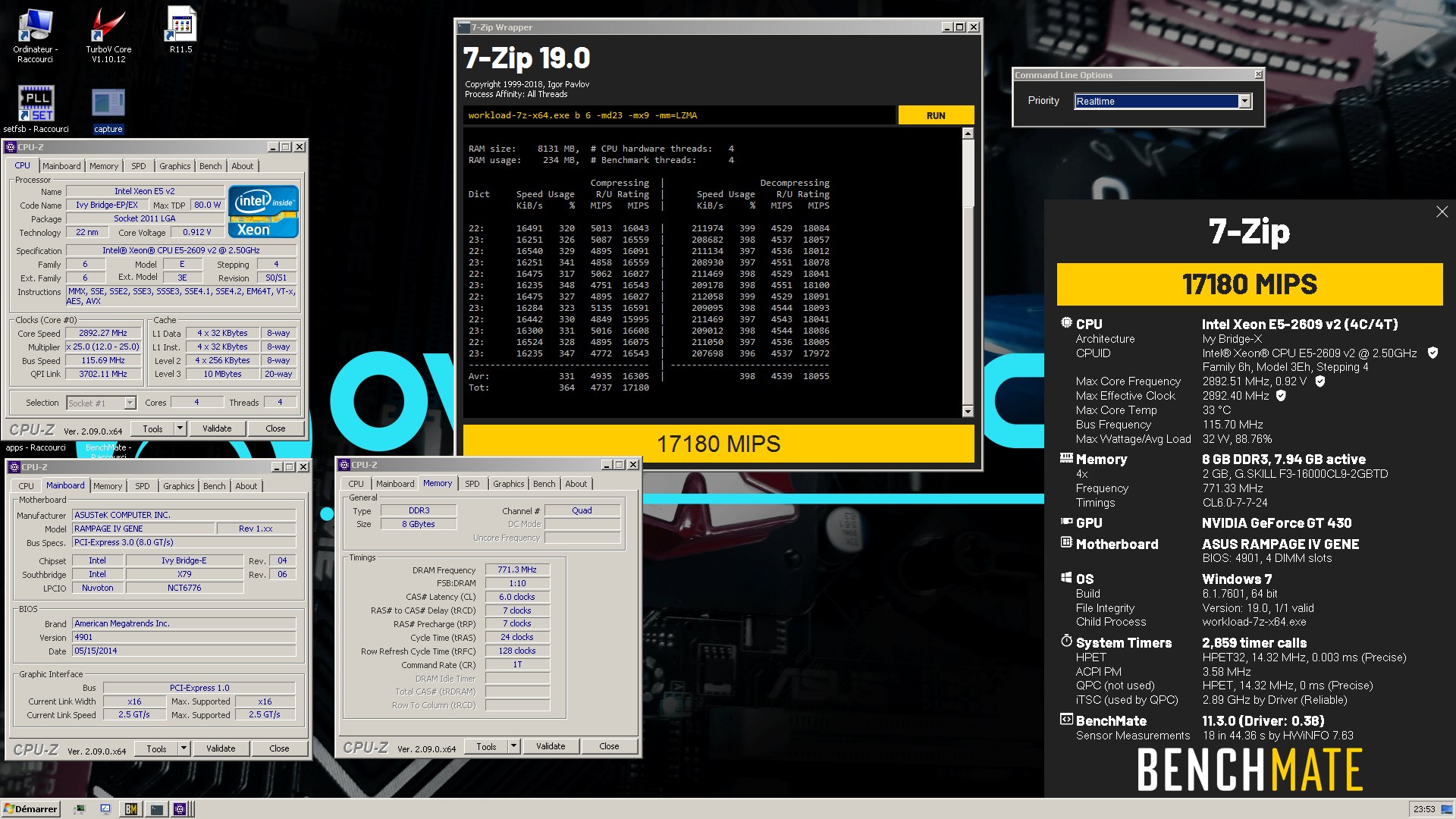Open About tab in Memory CPU-Z window
The width and height of the screenshot is (1456, 819).
click(x=576, y=484)
